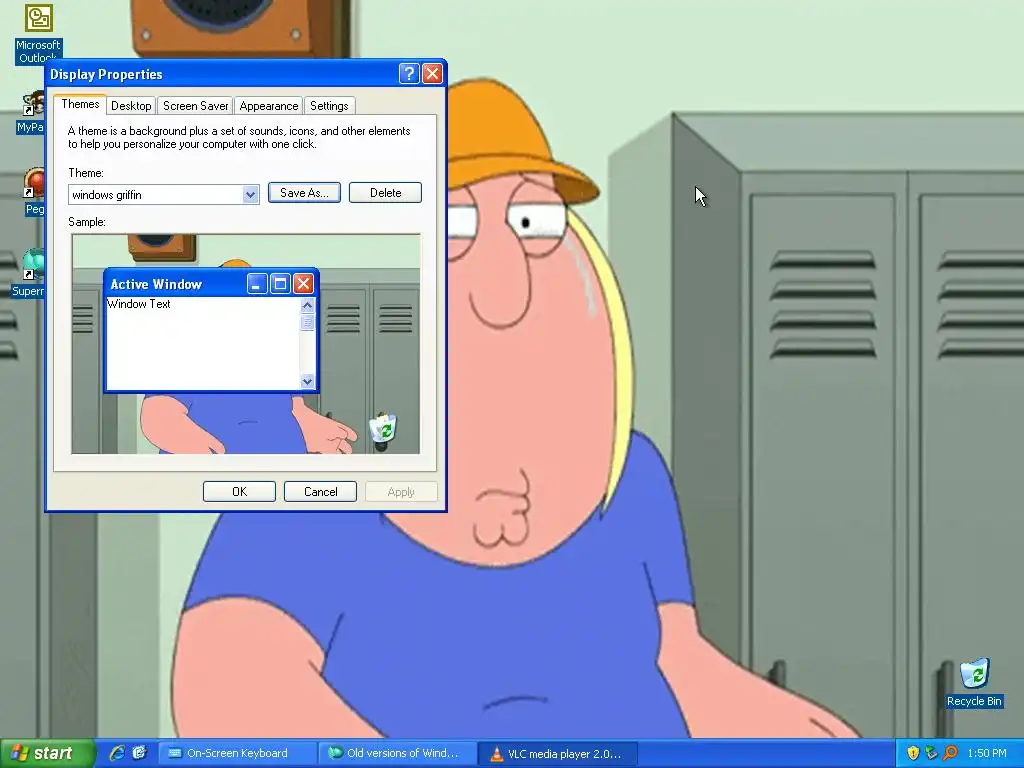Click the Theme: label text
Viewport: 1024px width, 768px height.
[x=86, y=173]
